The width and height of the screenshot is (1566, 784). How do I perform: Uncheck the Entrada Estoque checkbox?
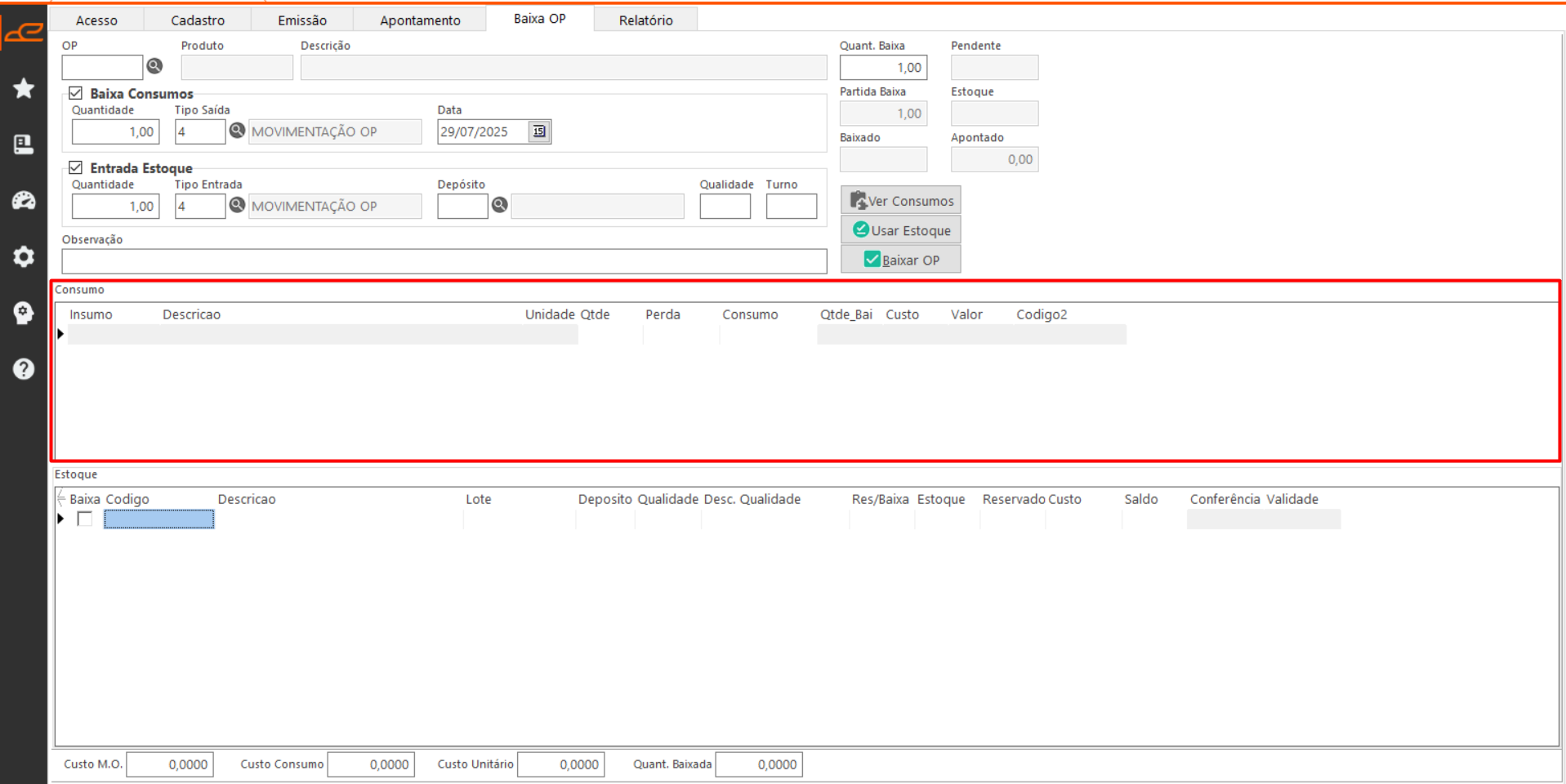click(76, 167)
